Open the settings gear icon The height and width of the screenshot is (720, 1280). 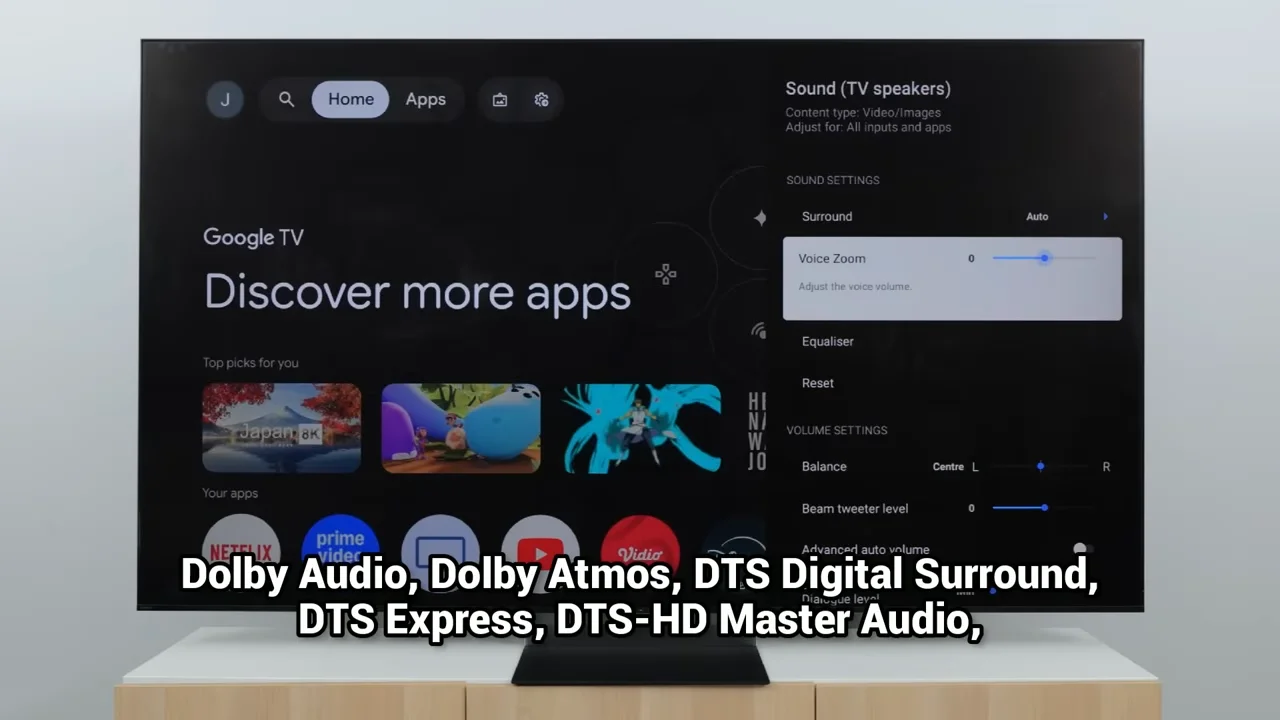(x=542, y=100)
